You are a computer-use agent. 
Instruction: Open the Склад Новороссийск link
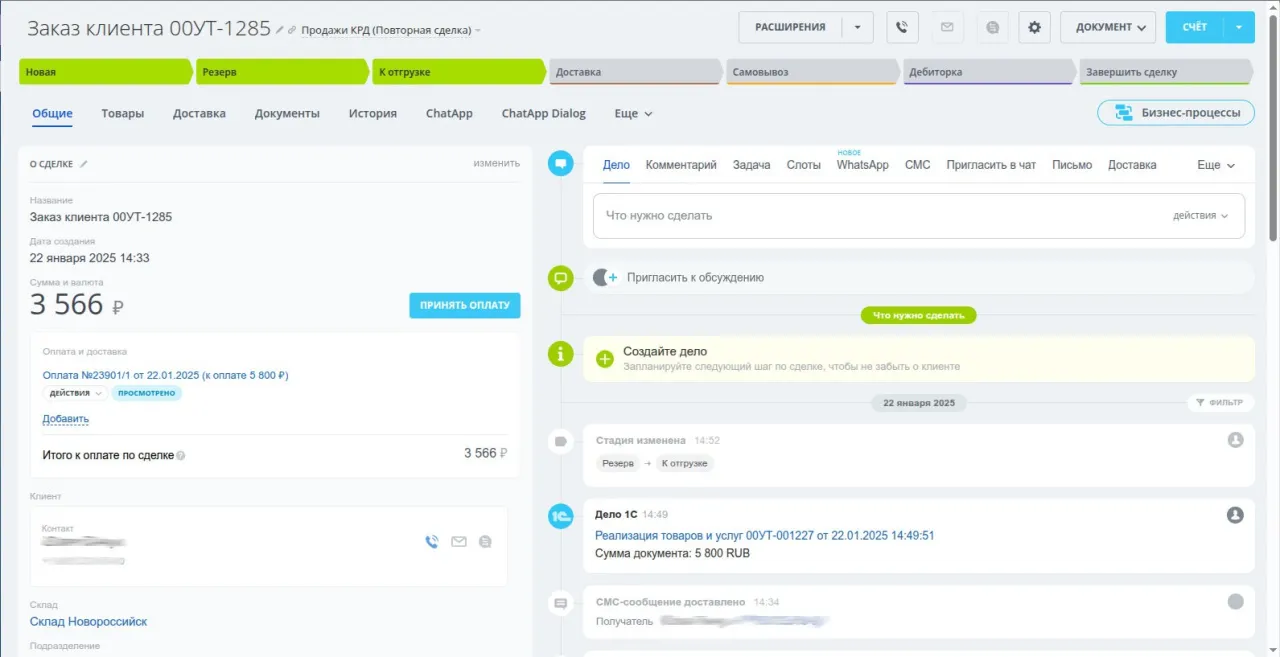tap(88, 621)
